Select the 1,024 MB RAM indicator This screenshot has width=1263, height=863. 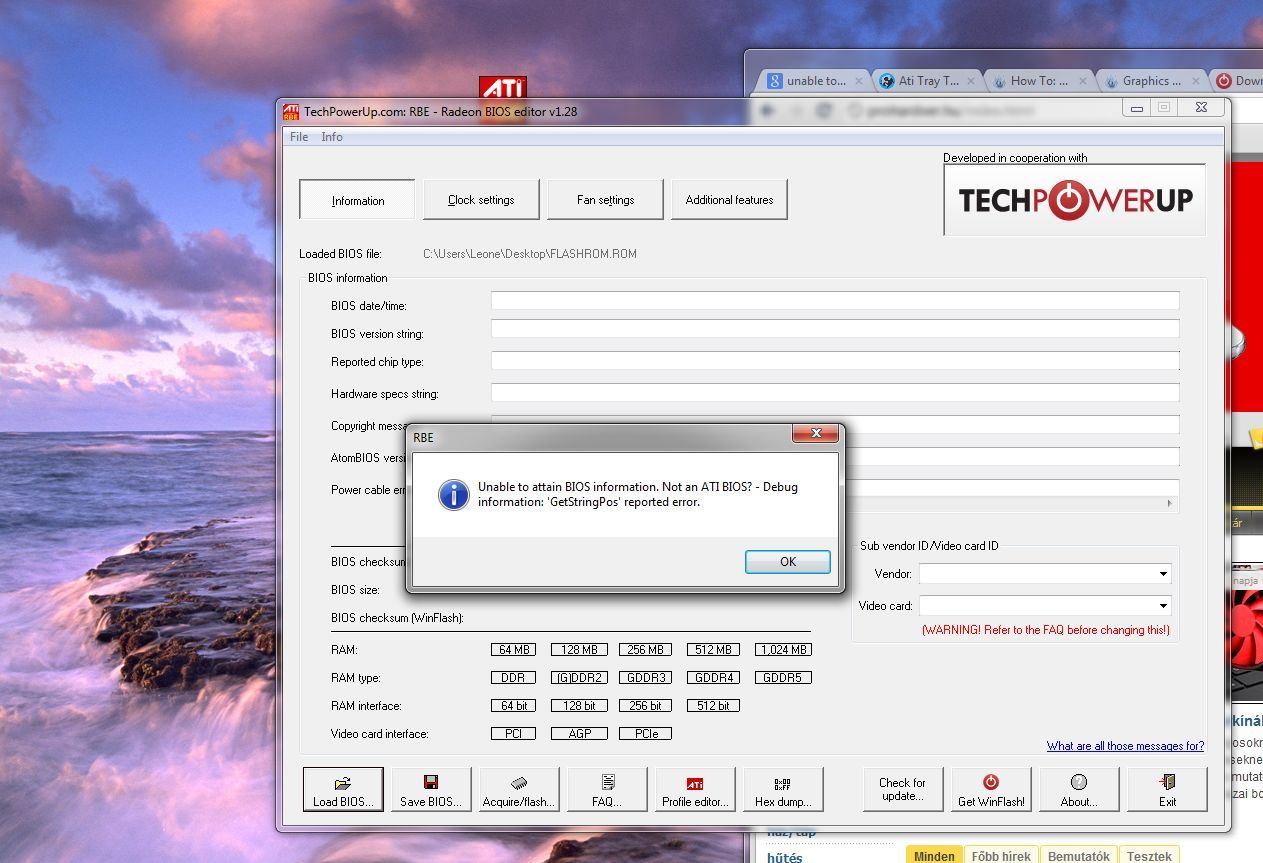[x=783, y=649]
